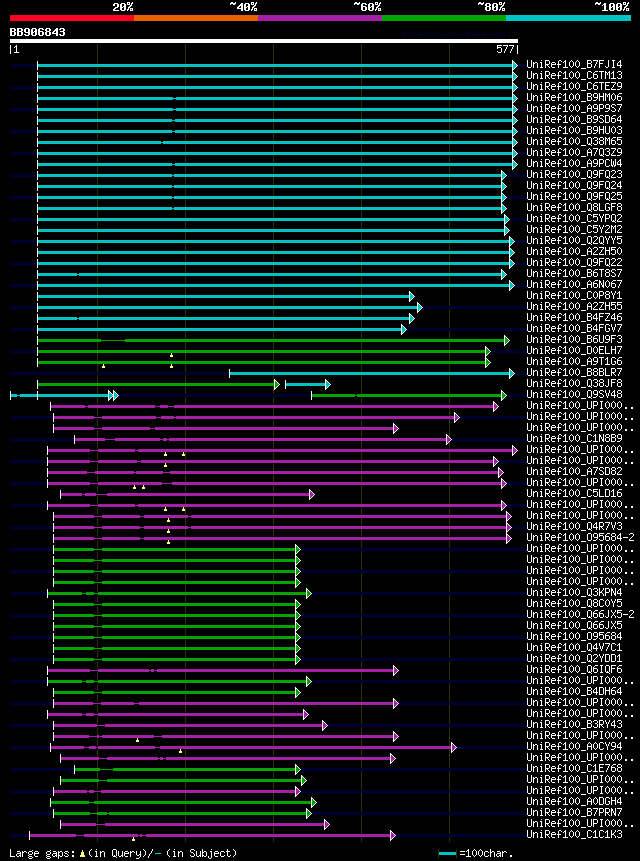Click the orange ~40% identity legend segment
This screenshot has height=861, width=640.
196,18
